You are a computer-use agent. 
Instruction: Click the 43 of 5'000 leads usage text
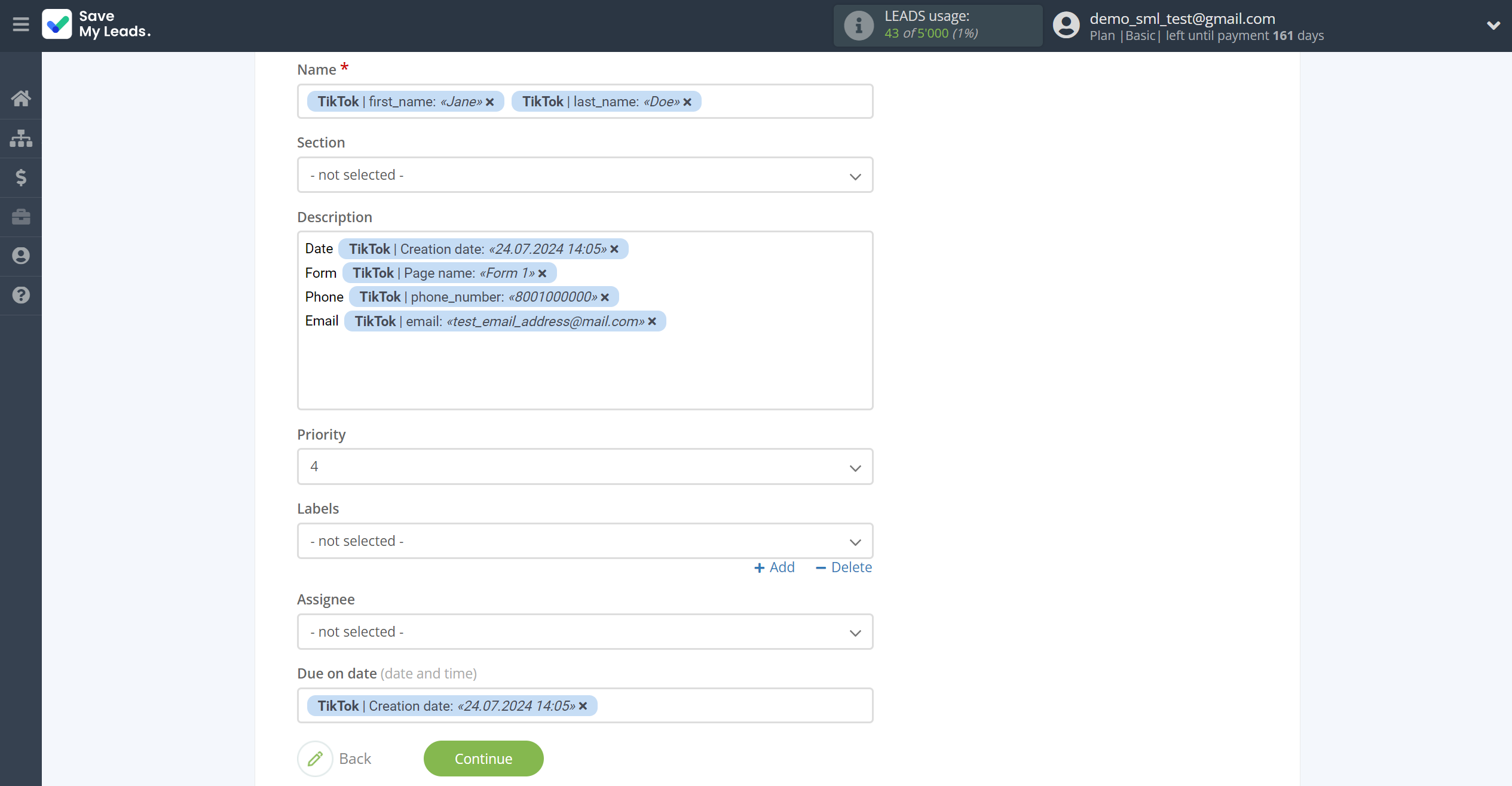(x=931, y=33)
